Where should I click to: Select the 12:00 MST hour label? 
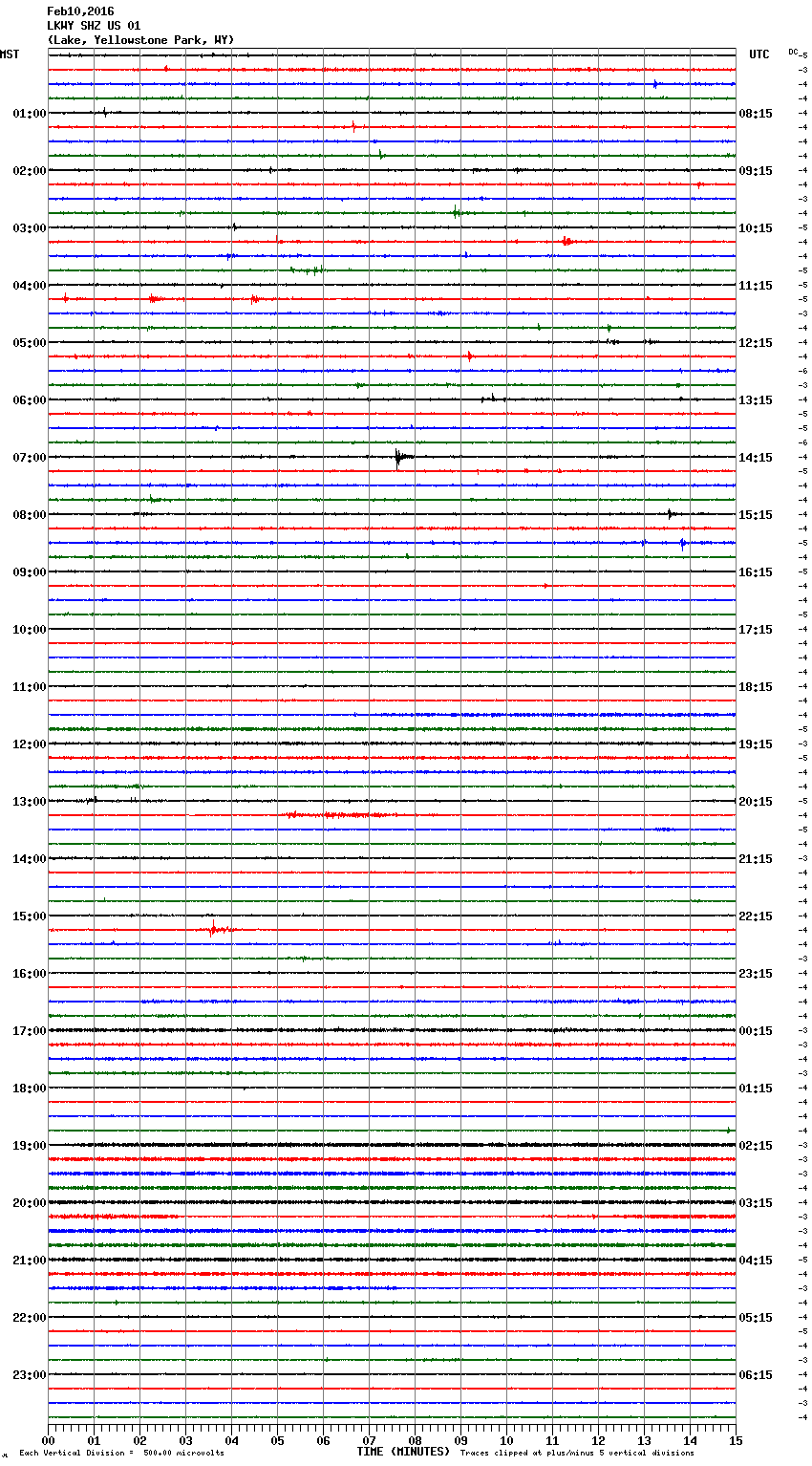pos(30,744)
